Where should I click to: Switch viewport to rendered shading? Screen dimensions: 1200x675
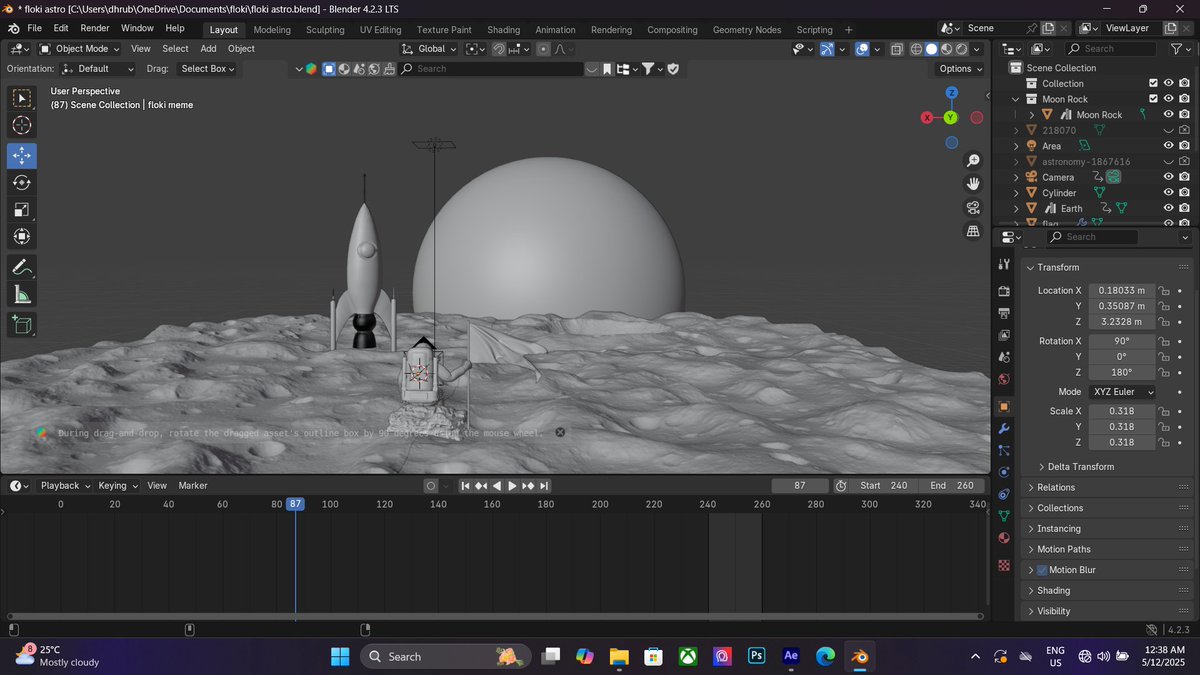coord(962,49)
